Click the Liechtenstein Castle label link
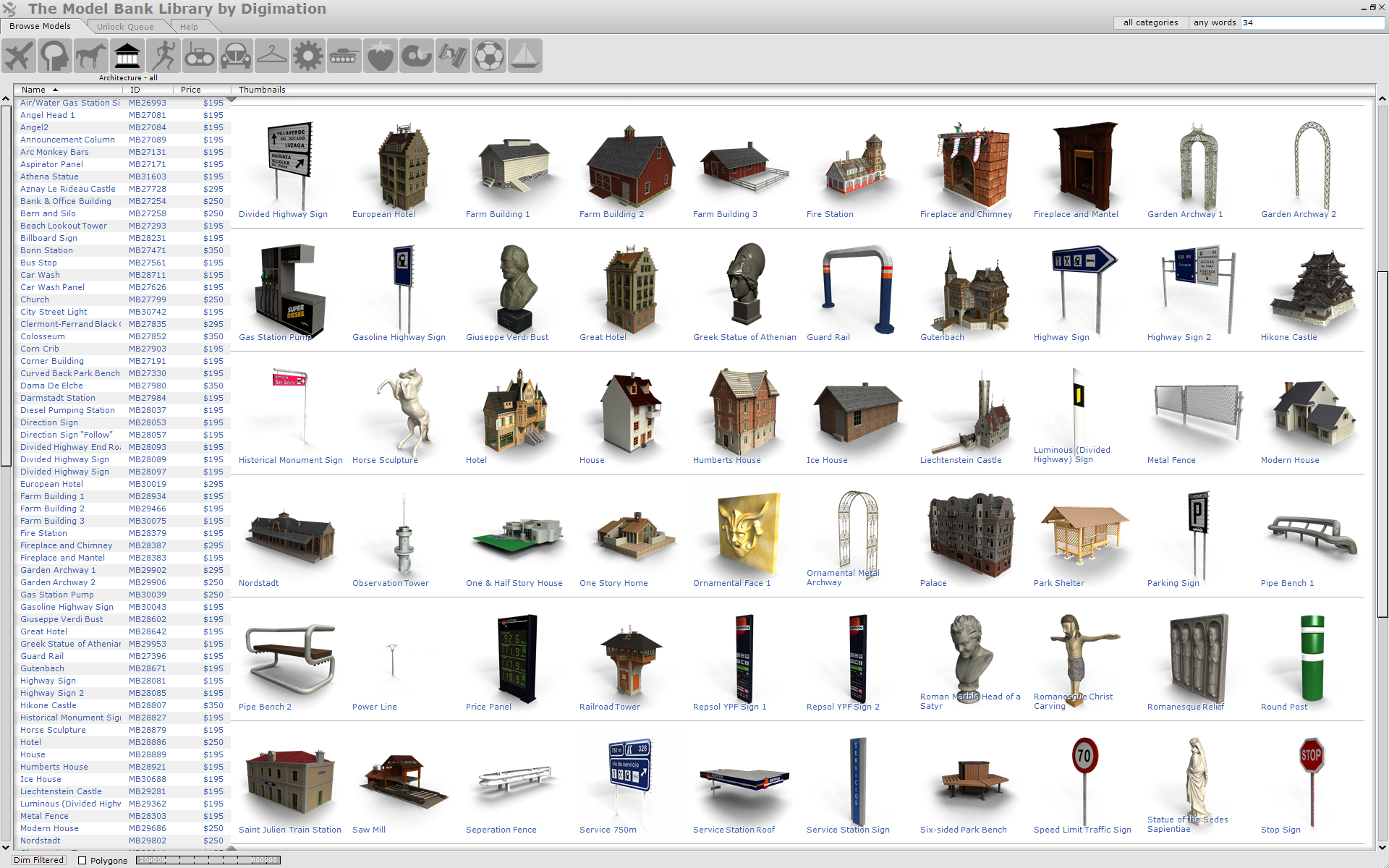The image size is (1389, 868). point(961,460)
